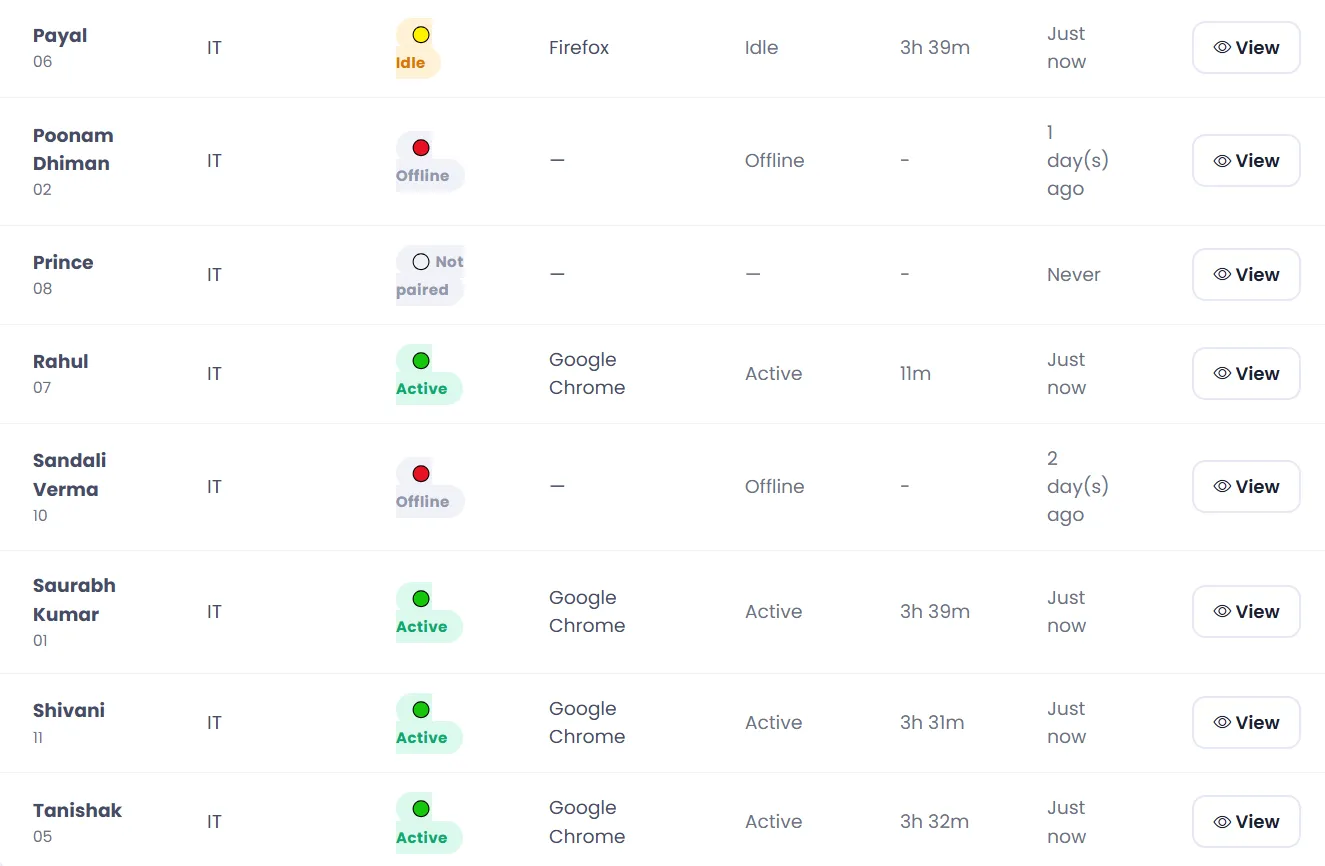Click the yellow idle status dot for Payal
Screen dimensions: 1325x866
(421, 35)
